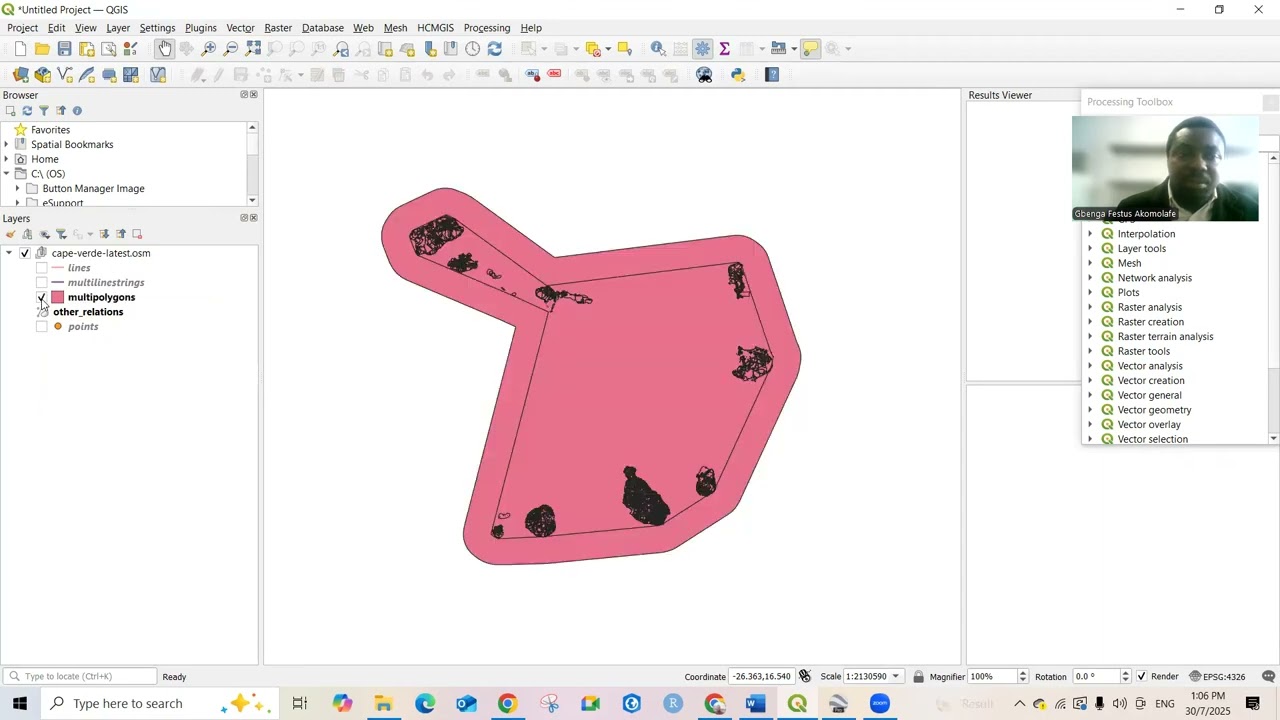This screenshot has height=720, width=1280.
Task: Uncheck the multipolygons layer checkbox
Action: pos(42,297)
